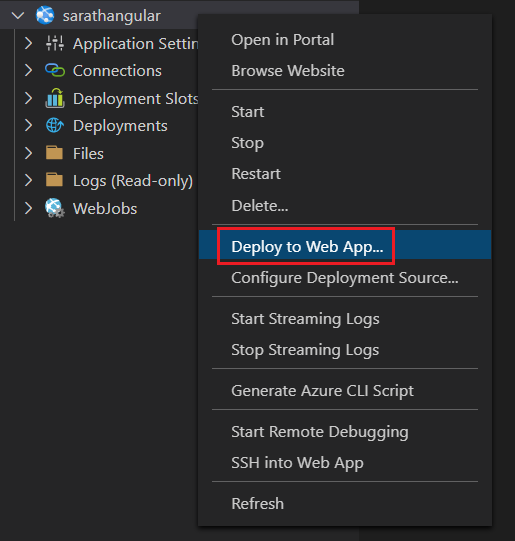
Task: Select the Connections label
Action: point(117,71)
